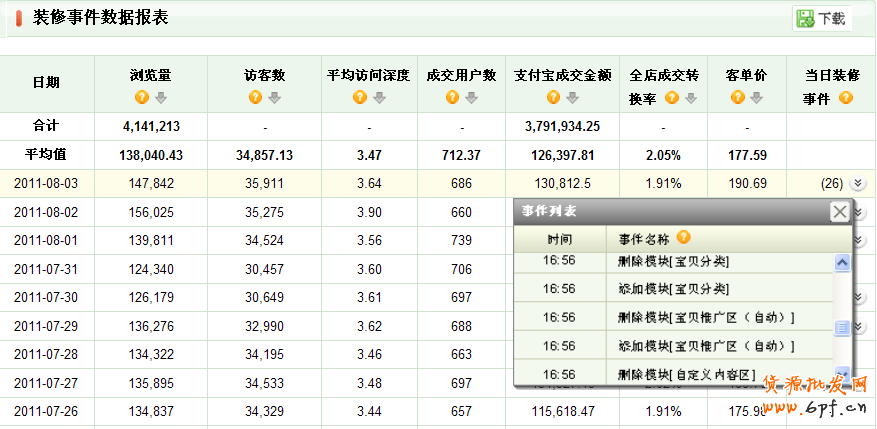Sort by 支付宝成交金额 using the arrow icon
The image size is (877, 429).
click(572, 97)
